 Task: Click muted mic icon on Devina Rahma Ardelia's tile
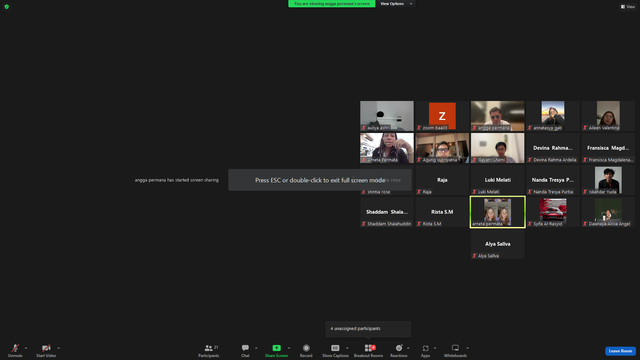click(530, 160)
